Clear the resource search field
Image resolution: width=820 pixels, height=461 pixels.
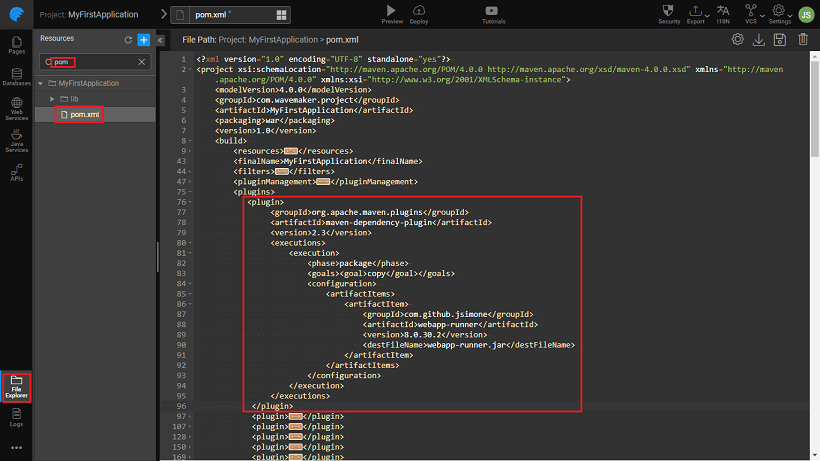click(x=141, y=62)
